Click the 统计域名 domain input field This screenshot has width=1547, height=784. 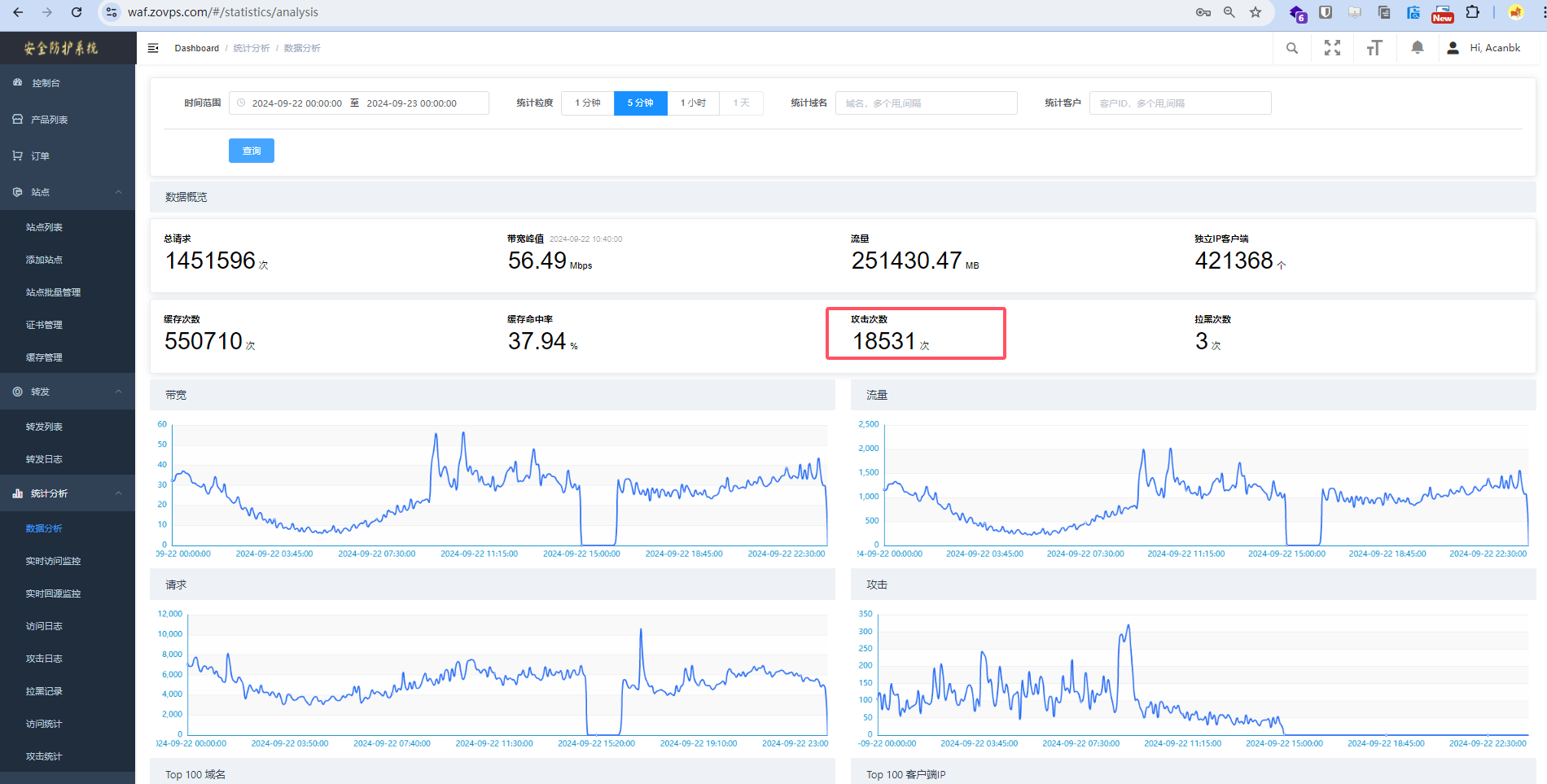pos(927,103)
